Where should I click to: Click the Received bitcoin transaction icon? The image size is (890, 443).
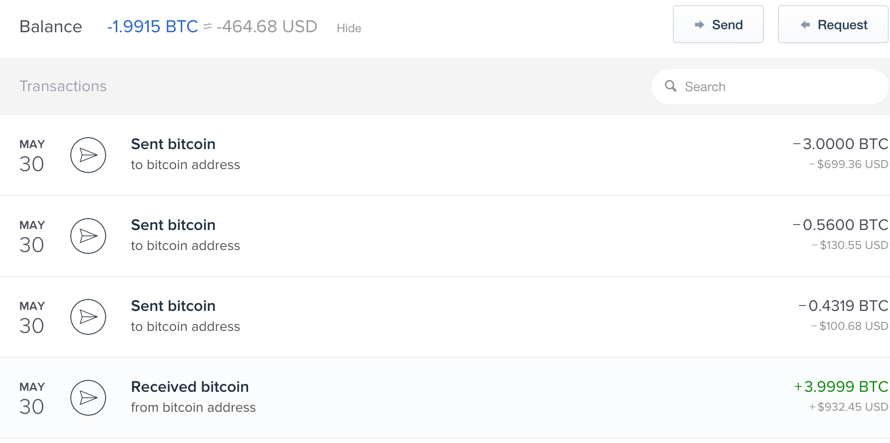88,398
